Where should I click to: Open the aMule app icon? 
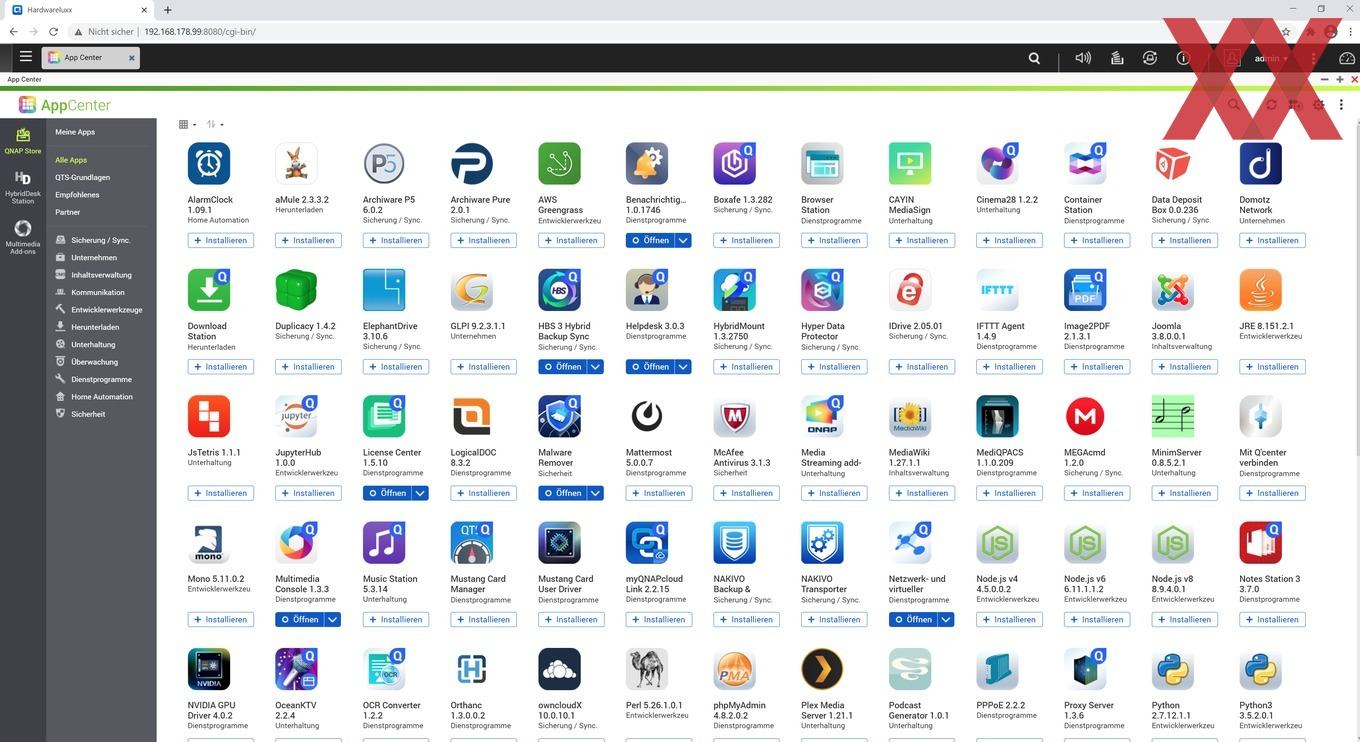[296, 163]
